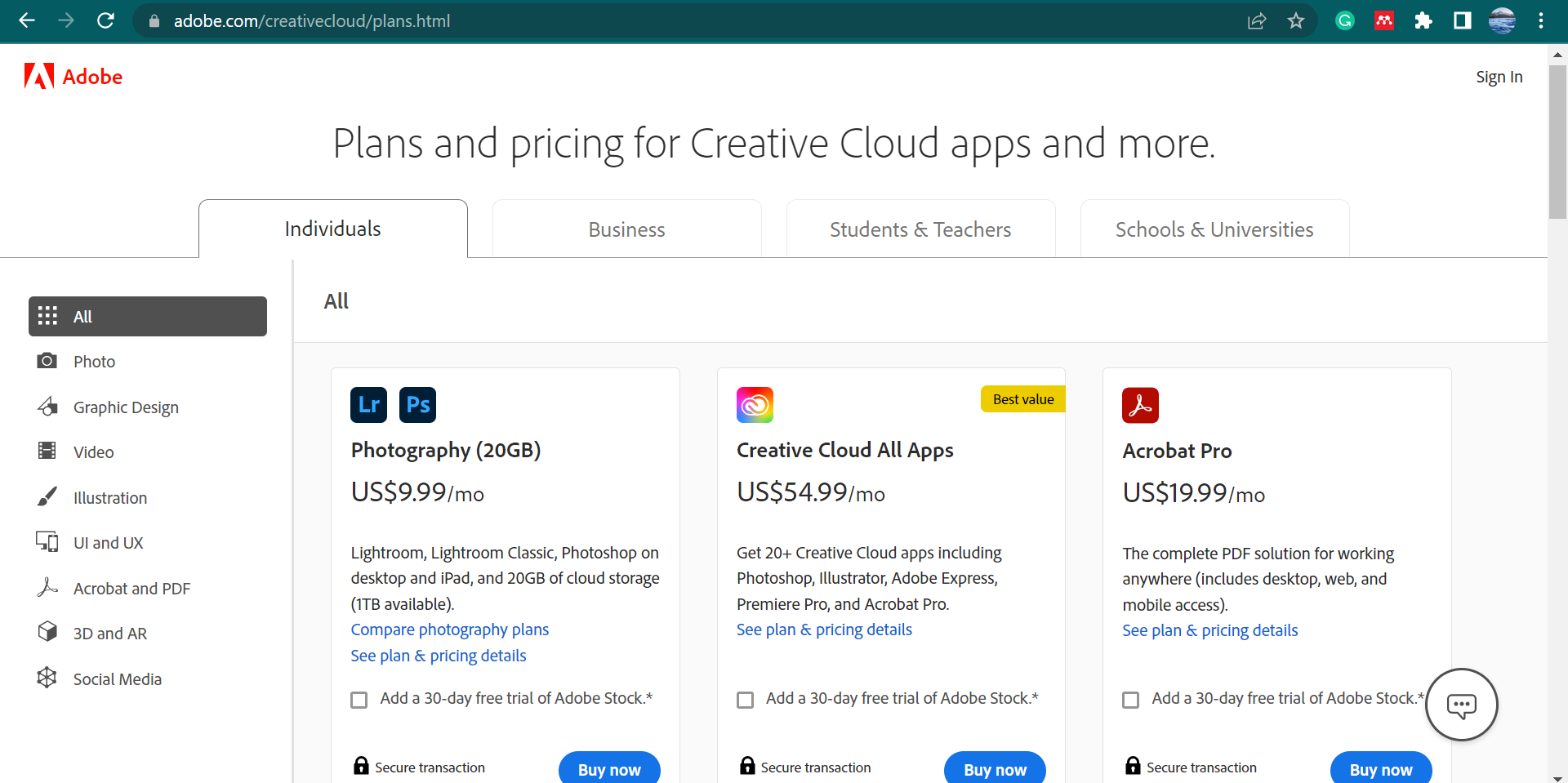Open See plan & pricing details for Photography

[439, 656]
